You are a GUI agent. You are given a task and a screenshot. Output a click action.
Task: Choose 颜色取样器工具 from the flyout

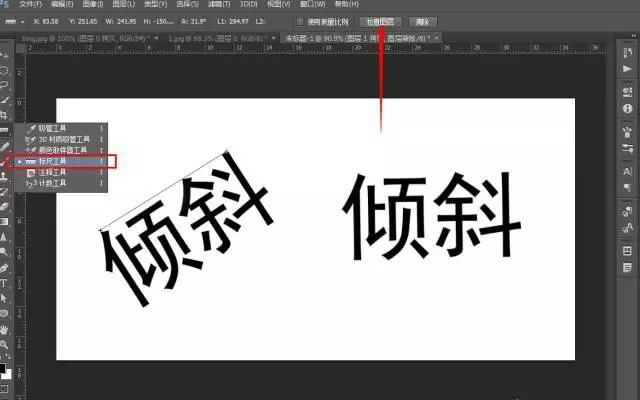[x=61, y=150]
